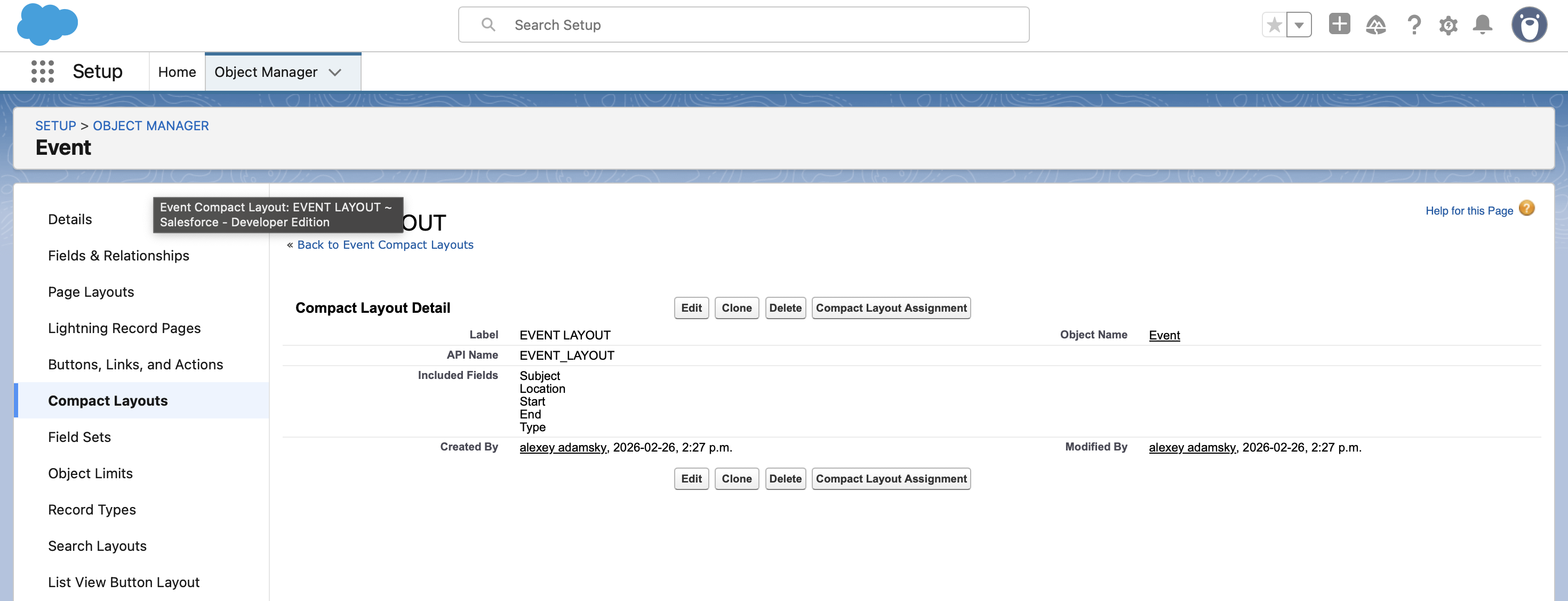Open Compact Layout Assignment
The width and height of the screenshot is (1568, 601).
[891, 307]
